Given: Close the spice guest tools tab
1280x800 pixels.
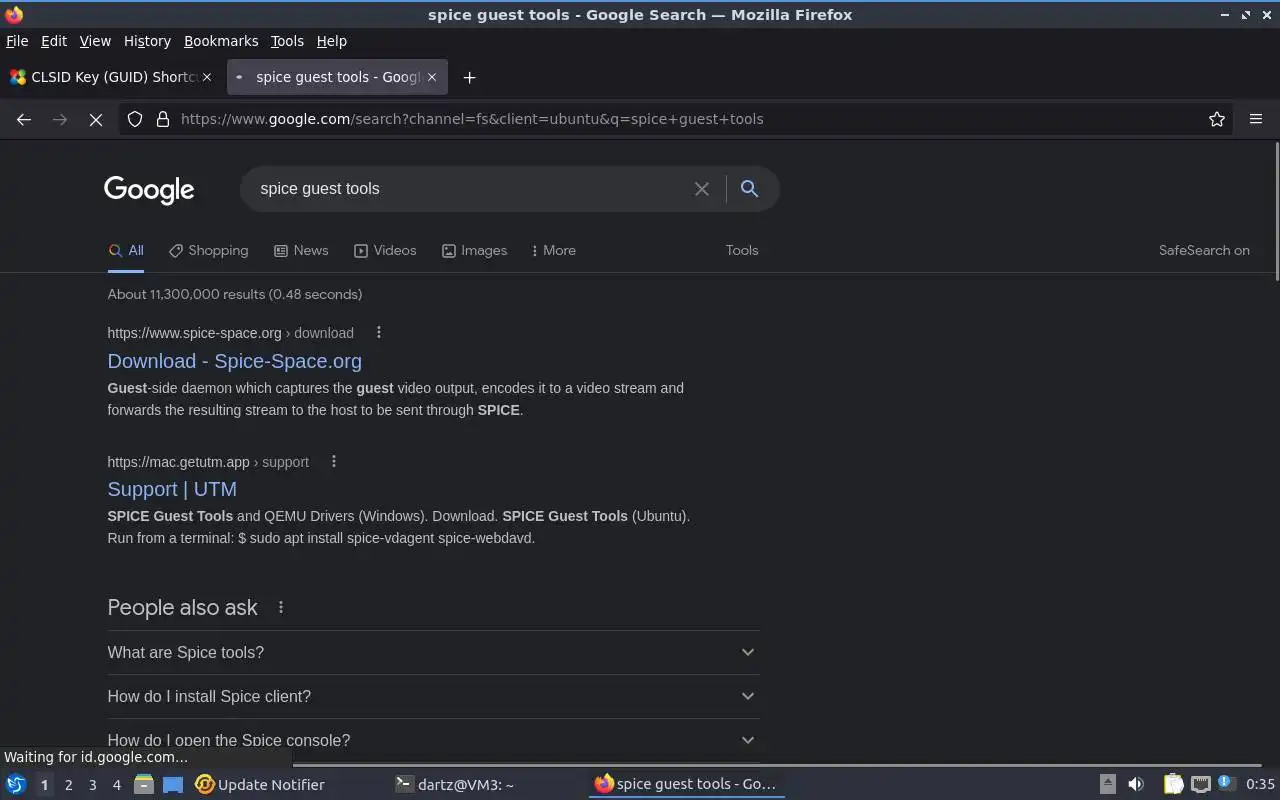Looking at the screenshot, I should click(432, 77).
